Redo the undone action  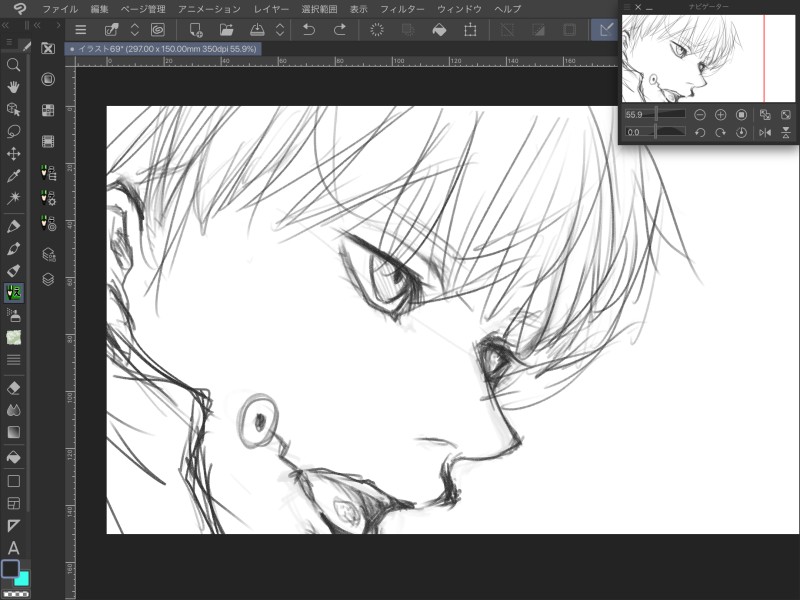click(x=339, y=30)
